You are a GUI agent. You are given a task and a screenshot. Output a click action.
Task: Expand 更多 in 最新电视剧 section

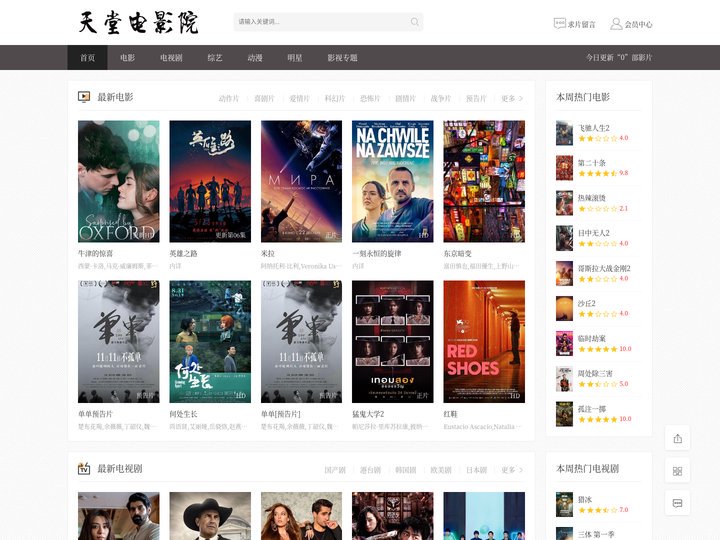tap(512, 470)
